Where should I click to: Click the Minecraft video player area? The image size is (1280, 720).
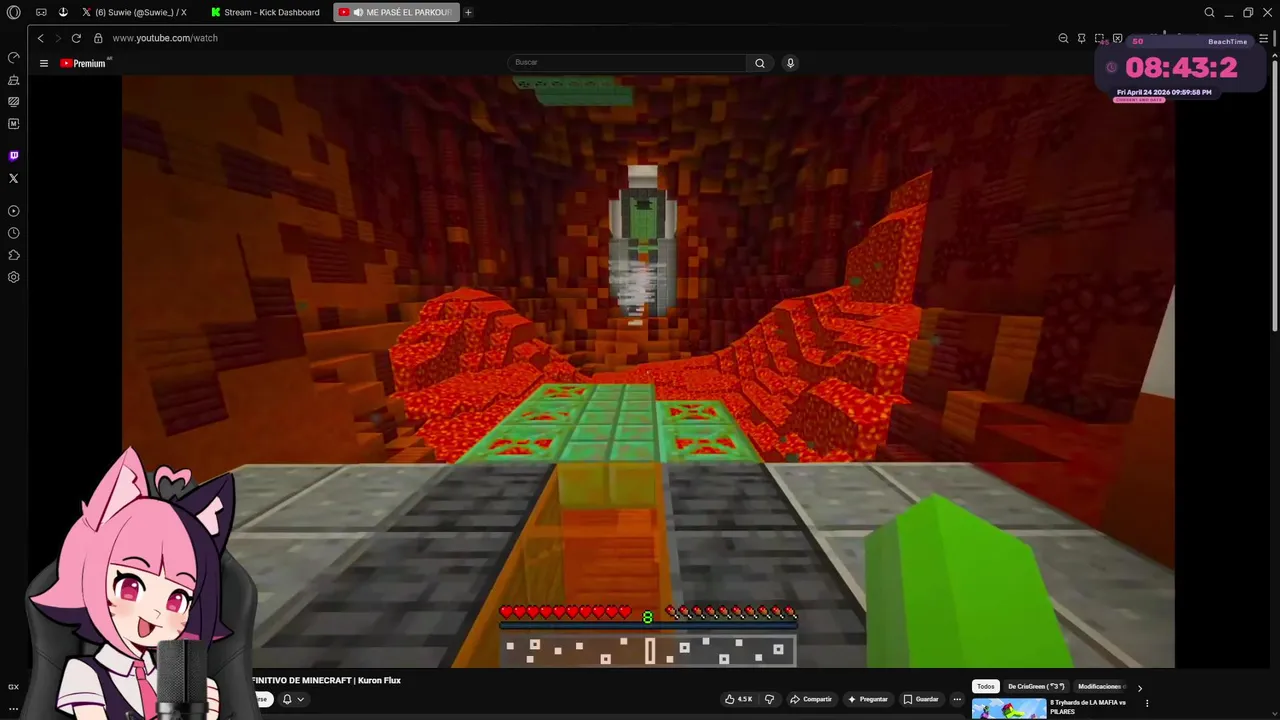tap(648, 370)
